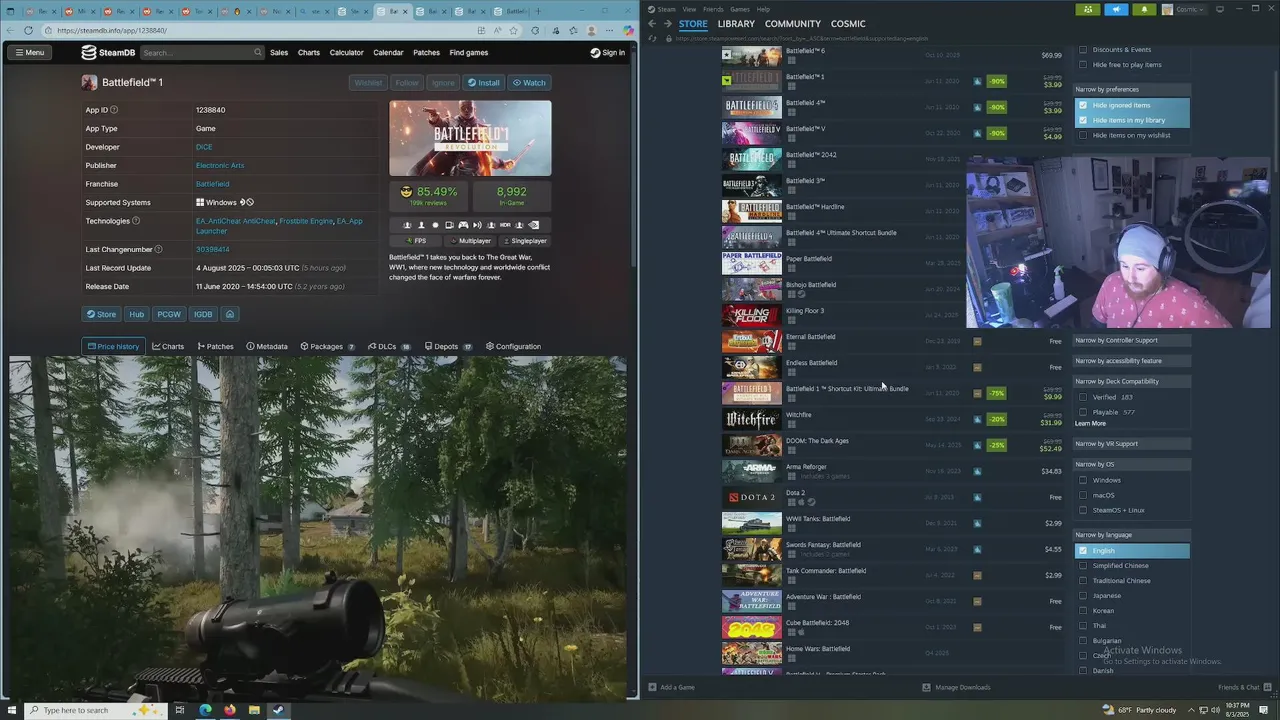Click the Last Changenumber info icon

pyautogui.click(x=158, y=249)
